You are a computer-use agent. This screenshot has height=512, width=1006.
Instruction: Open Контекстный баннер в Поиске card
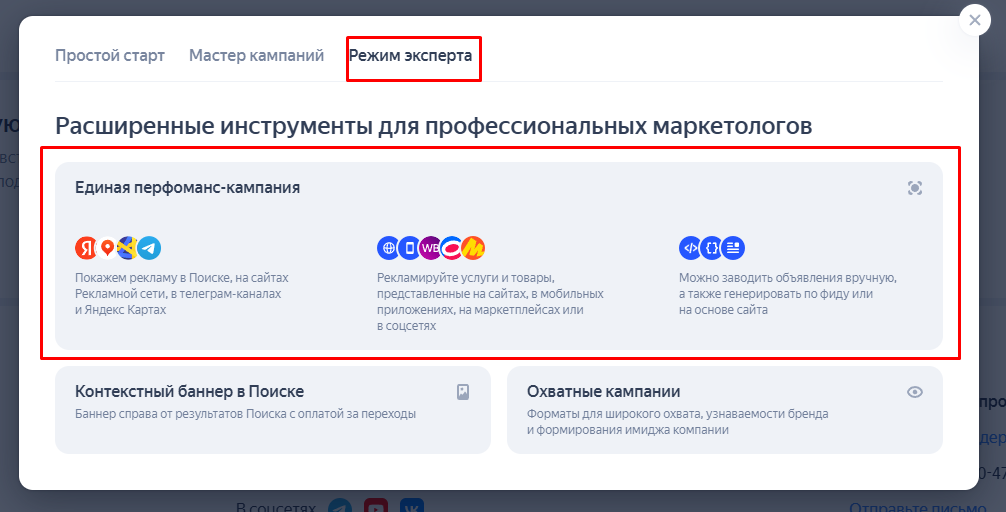[273, 410]
